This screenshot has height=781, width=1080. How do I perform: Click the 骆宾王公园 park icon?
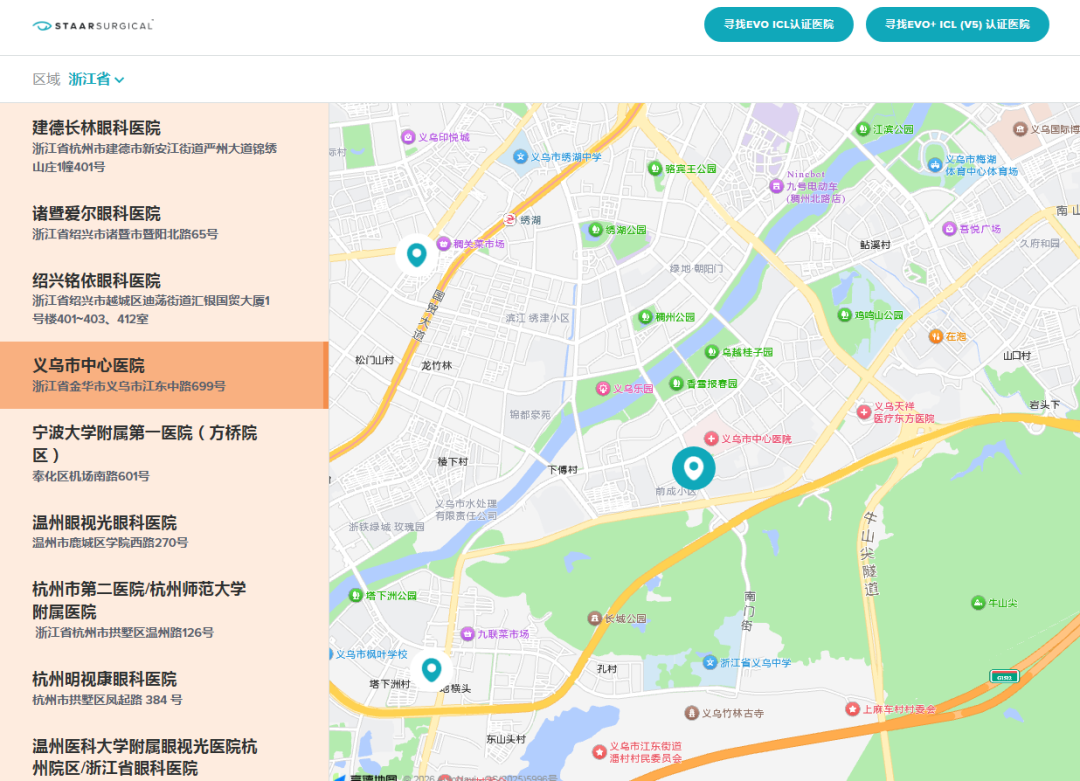(x=655, y=168)
